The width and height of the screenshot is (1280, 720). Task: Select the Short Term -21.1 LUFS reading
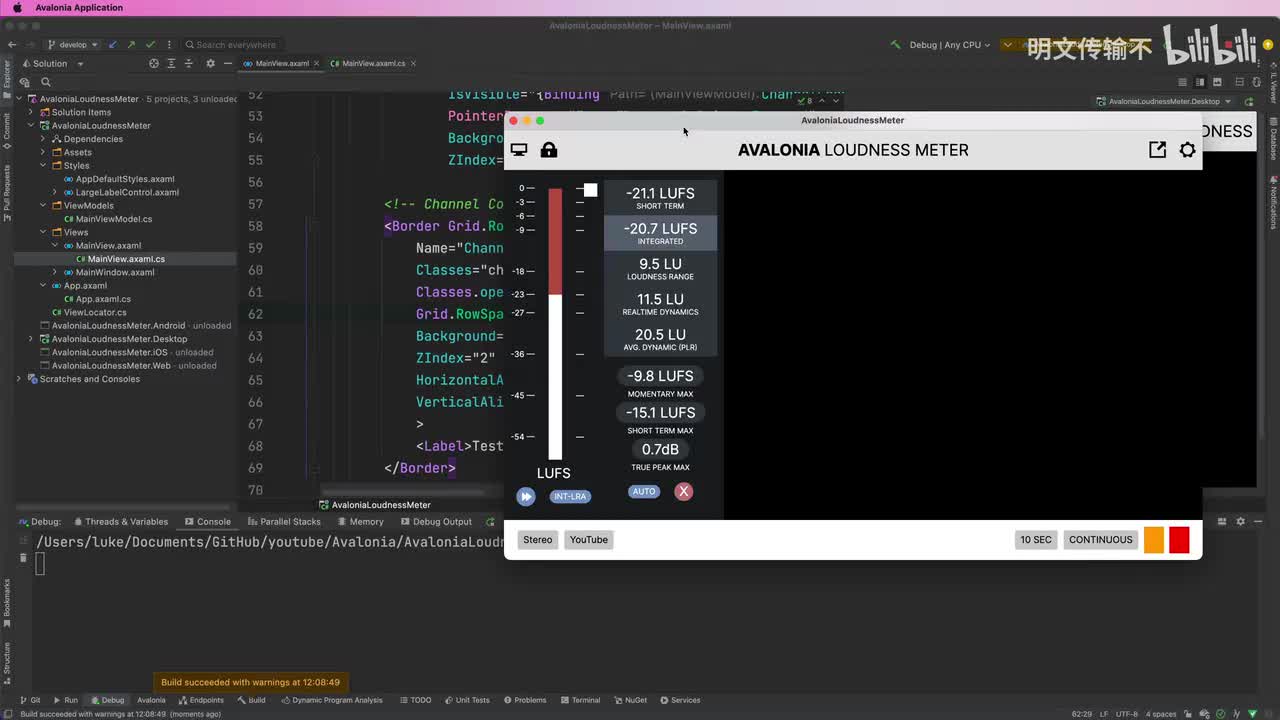660,198
